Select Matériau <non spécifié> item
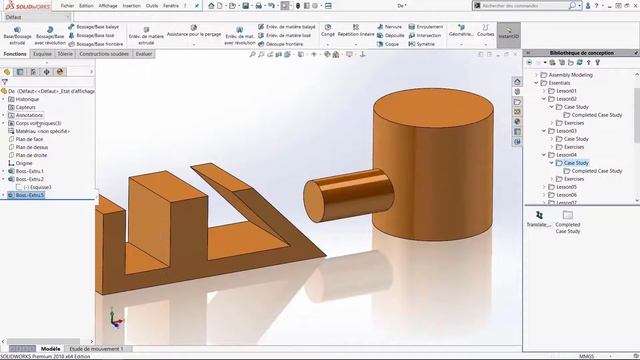This screenshot has width=640, height=360. [x=43, y=131]
